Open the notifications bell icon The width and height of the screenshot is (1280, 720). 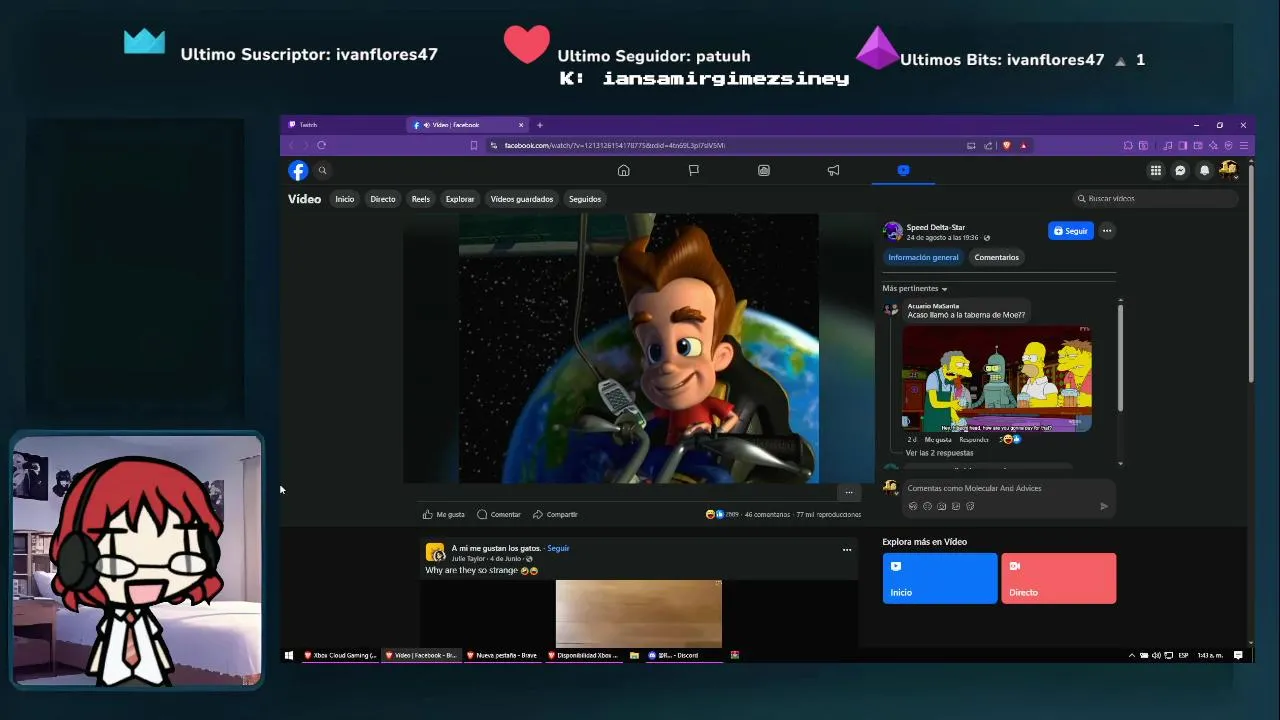1204,170
